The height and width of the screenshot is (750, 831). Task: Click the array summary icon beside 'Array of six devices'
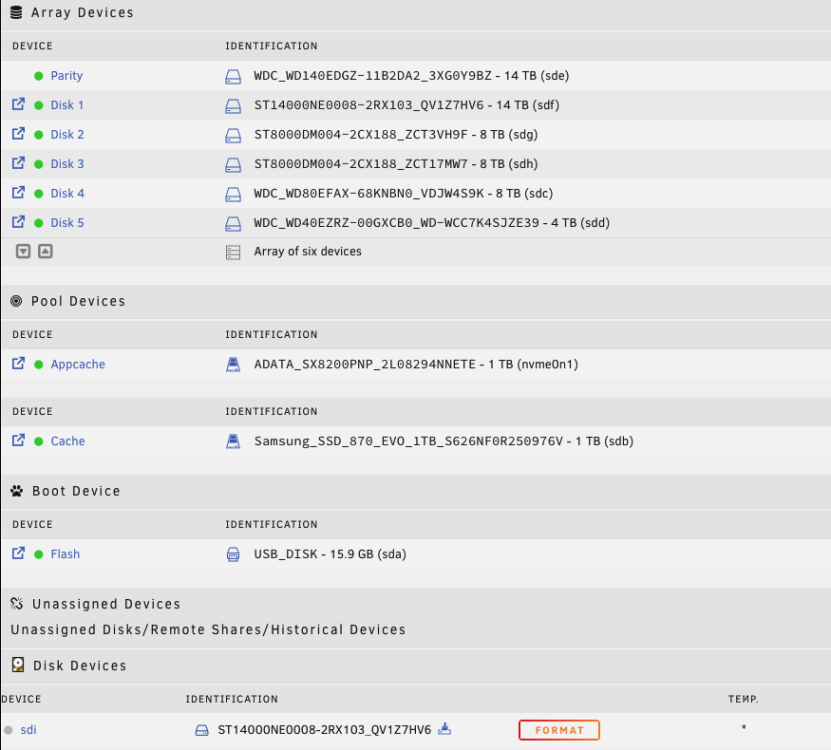233,252
